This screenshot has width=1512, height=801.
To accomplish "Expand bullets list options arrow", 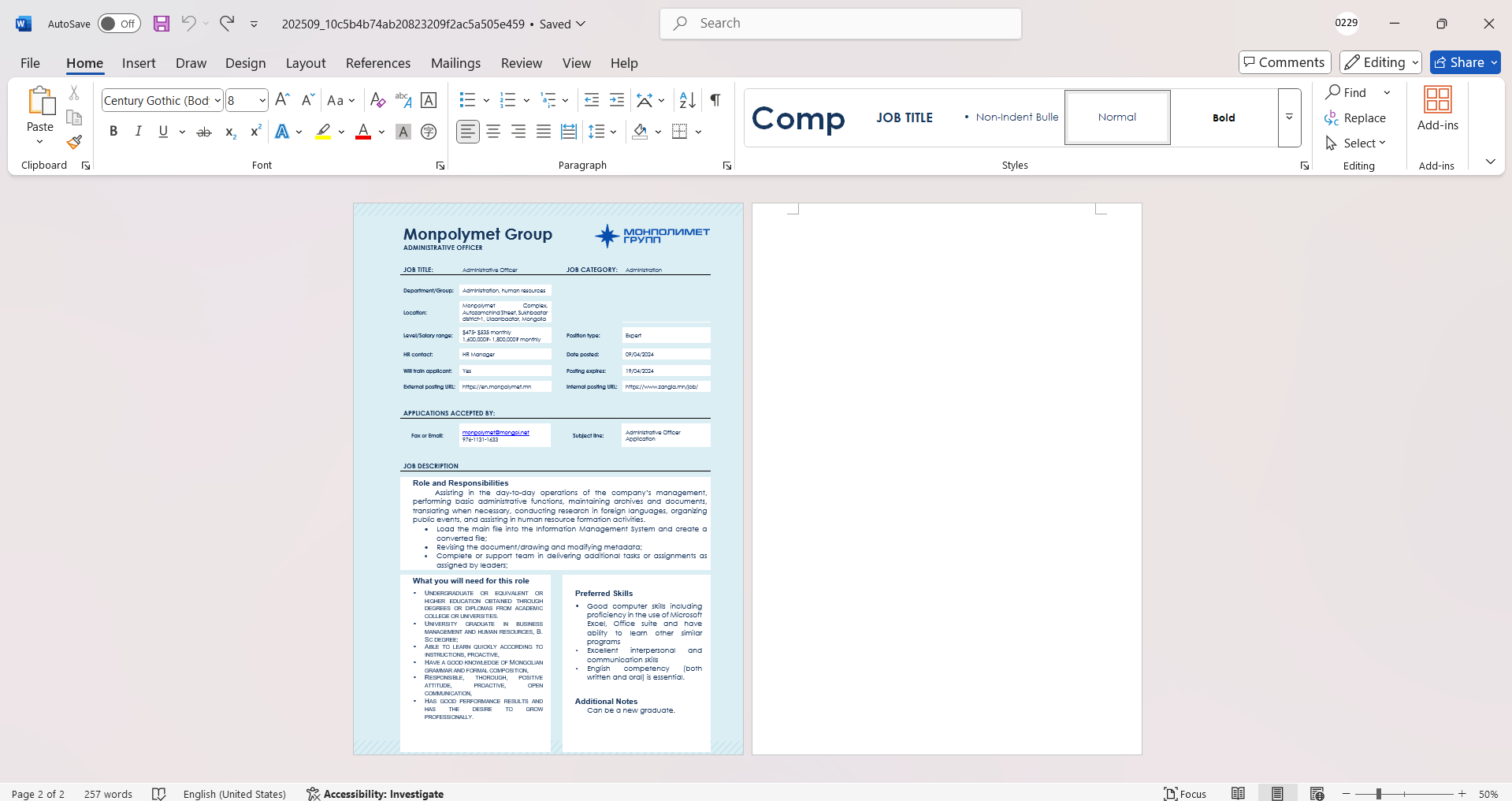I will point(486,100).
